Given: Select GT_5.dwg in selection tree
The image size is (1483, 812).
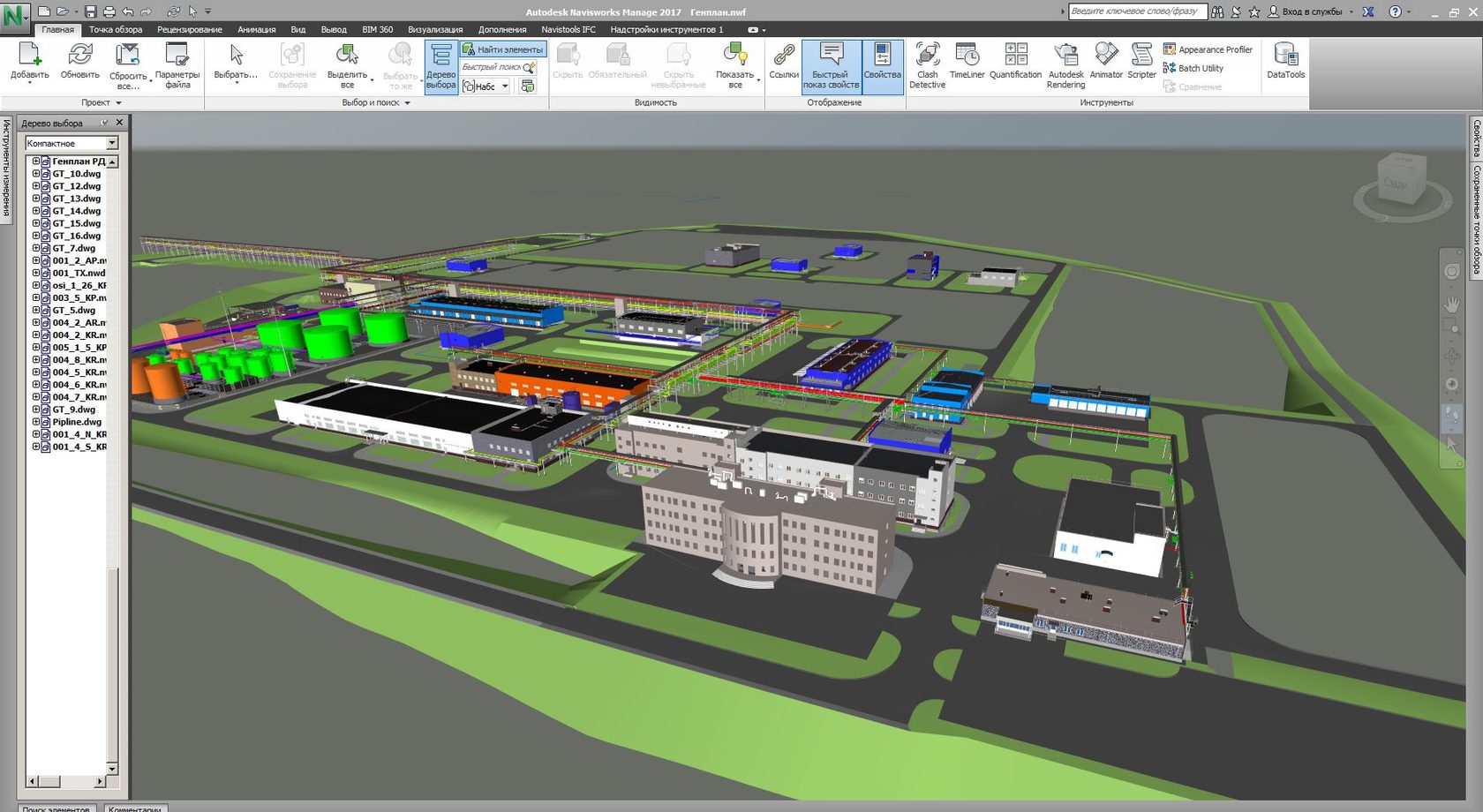Looking at the screenshot, I should [73, 310].
